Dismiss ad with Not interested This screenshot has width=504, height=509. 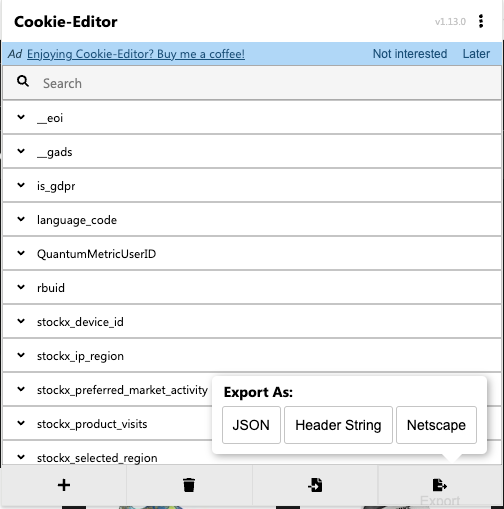(410, 54)
